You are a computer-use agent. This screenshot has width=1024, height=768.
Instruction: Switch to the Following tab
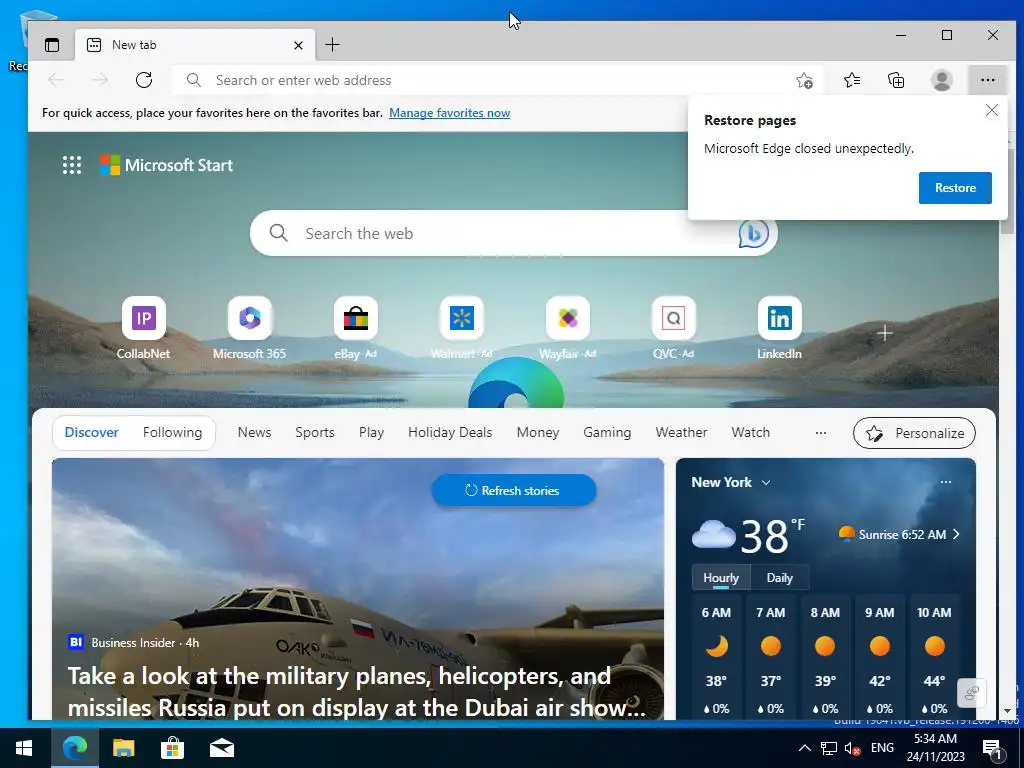pyautogui.click(x=172, y=432)
